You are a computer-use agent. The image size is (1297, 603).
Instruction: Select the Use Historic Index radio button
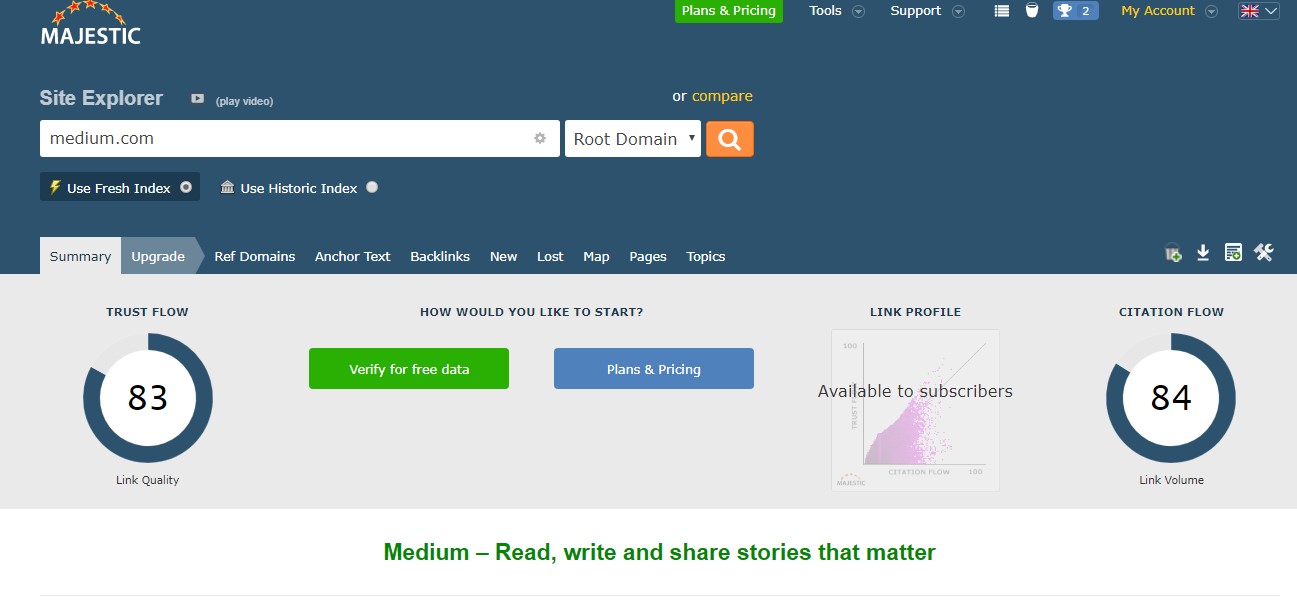[372, 187]
